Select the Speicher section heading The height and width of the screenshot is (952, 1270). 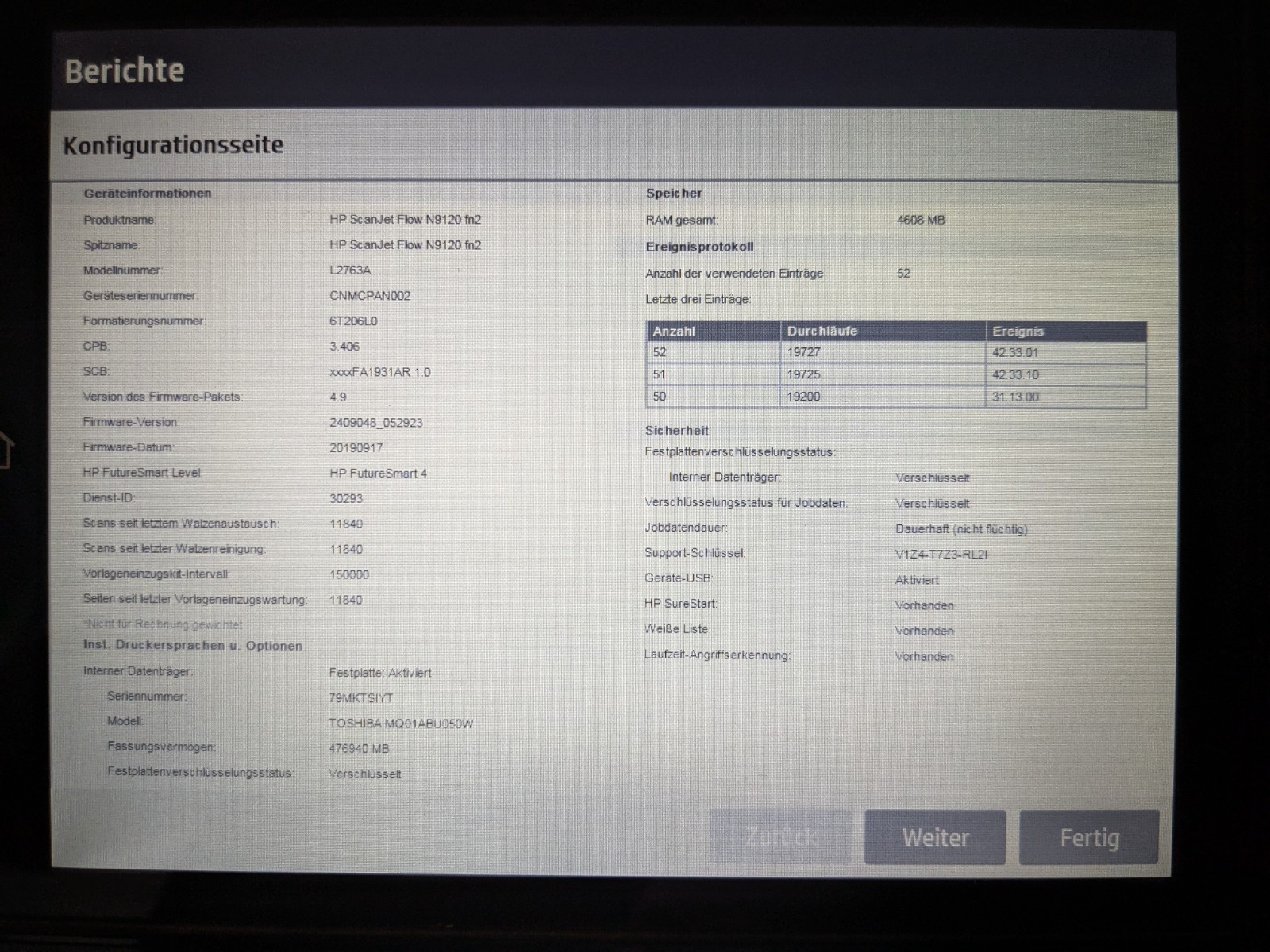click(x=674, y=193)
